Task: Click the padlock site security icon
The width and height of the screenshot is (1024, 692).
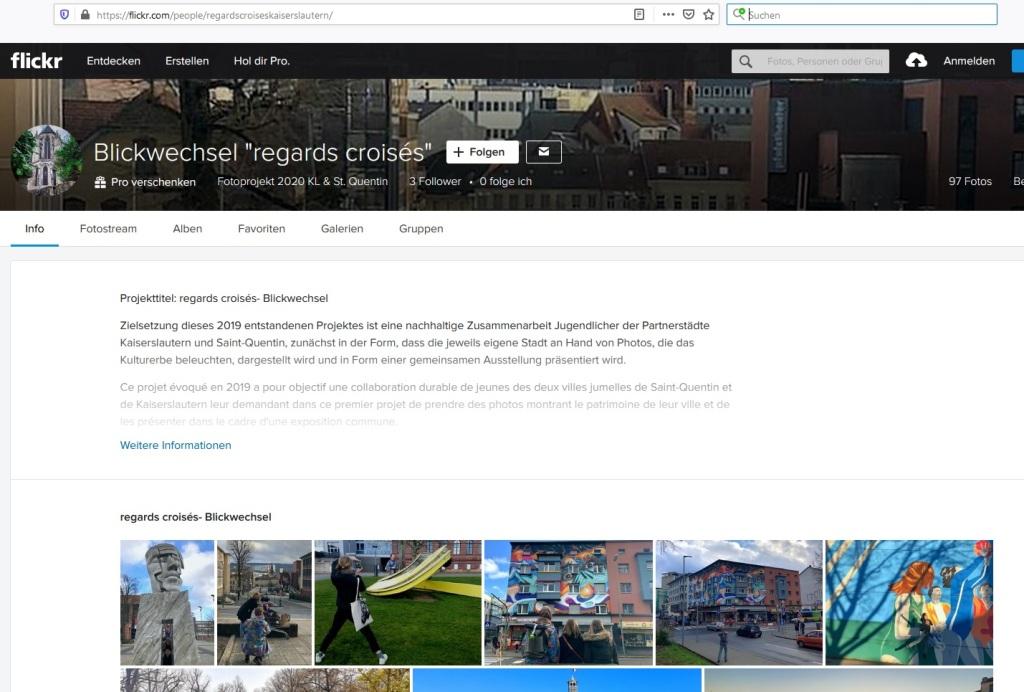Action: [x=85, y=15]
